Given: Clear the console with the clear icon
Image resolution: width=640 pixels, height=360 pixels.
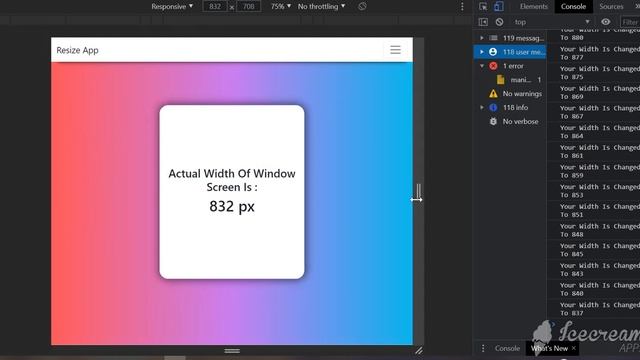Looking at the screenshot, I should (x=499, y=22).
